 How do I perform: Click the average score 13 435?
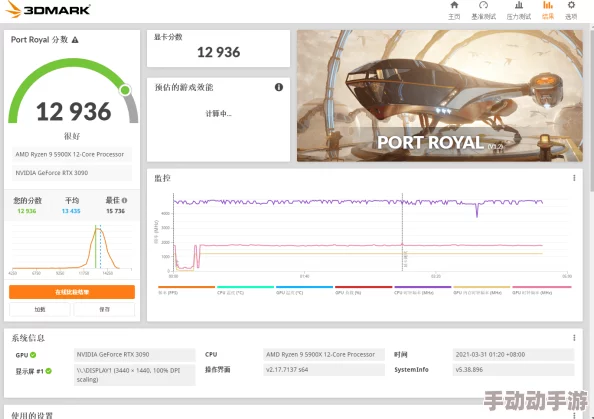click(71, 211)
